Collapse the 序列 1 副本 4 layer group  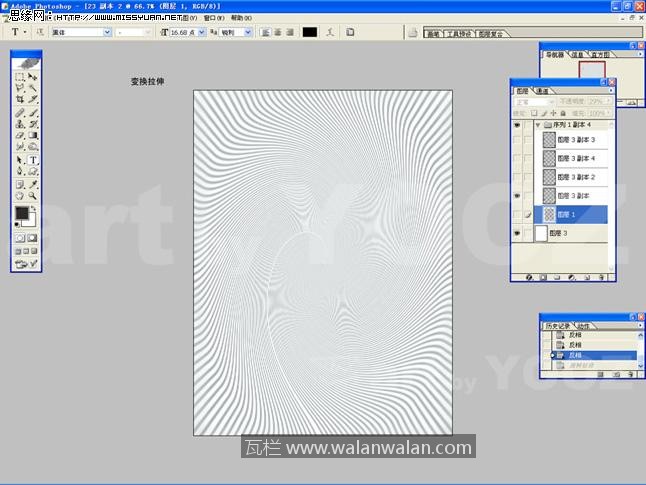point(537,126)
